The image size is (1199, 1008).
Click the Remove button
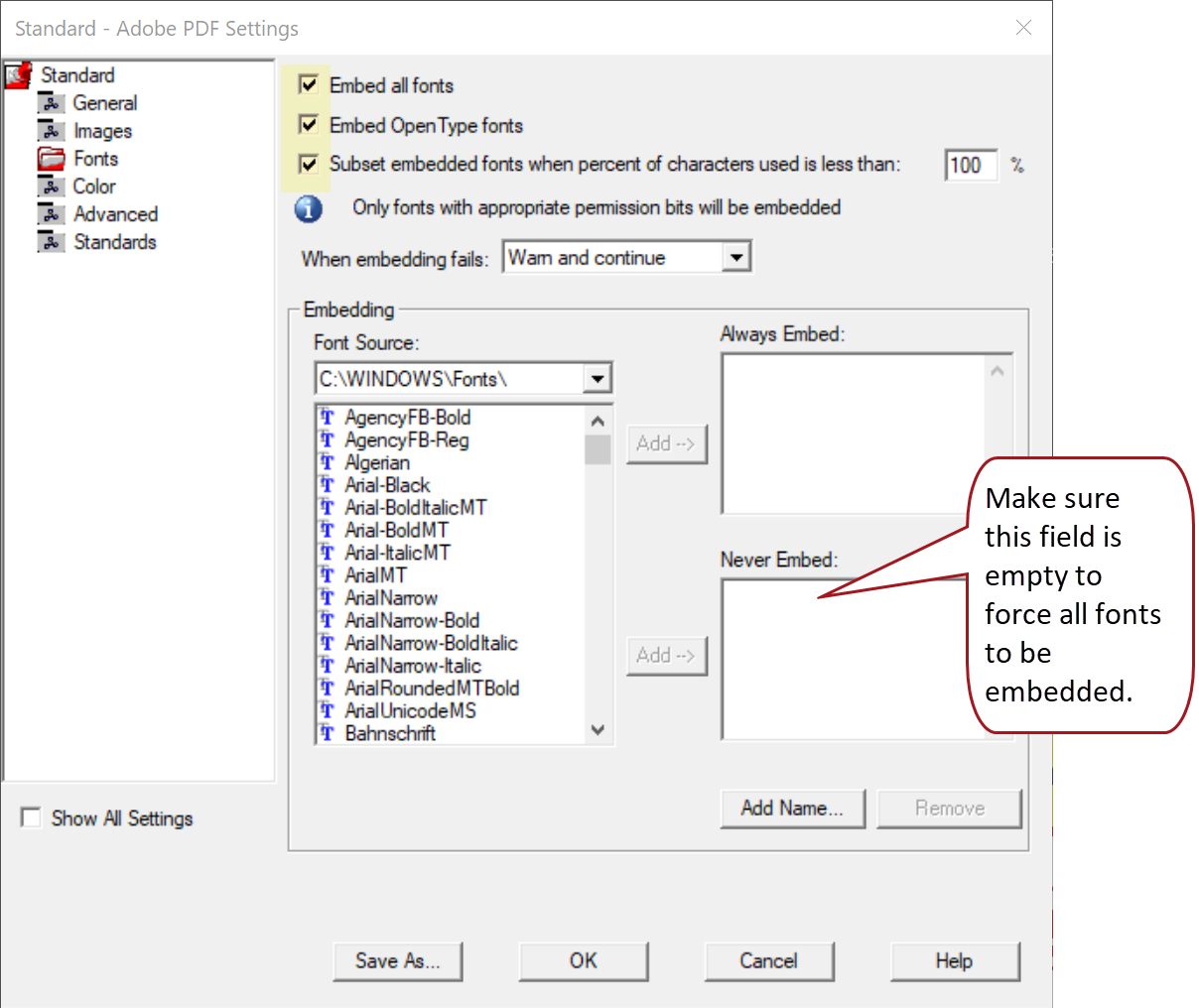(950, 809)
